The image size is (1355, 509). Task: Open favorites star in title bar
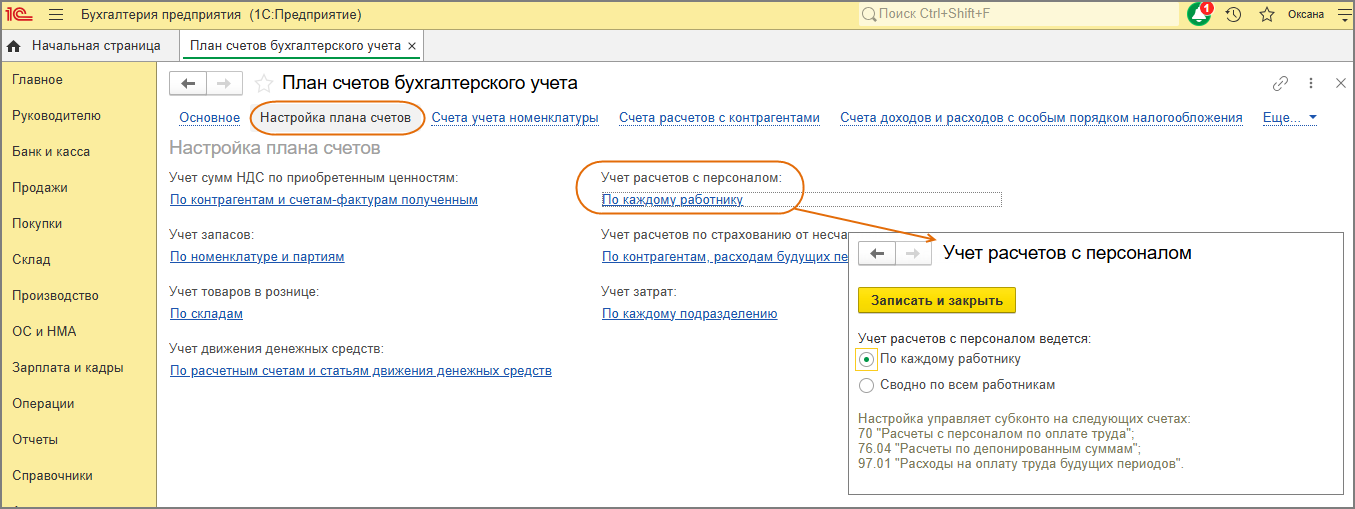(x=1266, y=15)
